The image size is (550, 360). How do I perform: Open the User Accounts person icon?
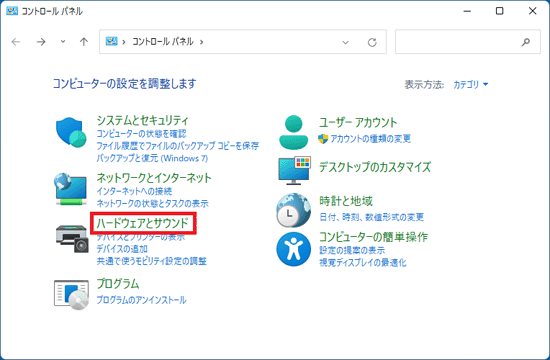pyautogui.click(x=294, y=132)
